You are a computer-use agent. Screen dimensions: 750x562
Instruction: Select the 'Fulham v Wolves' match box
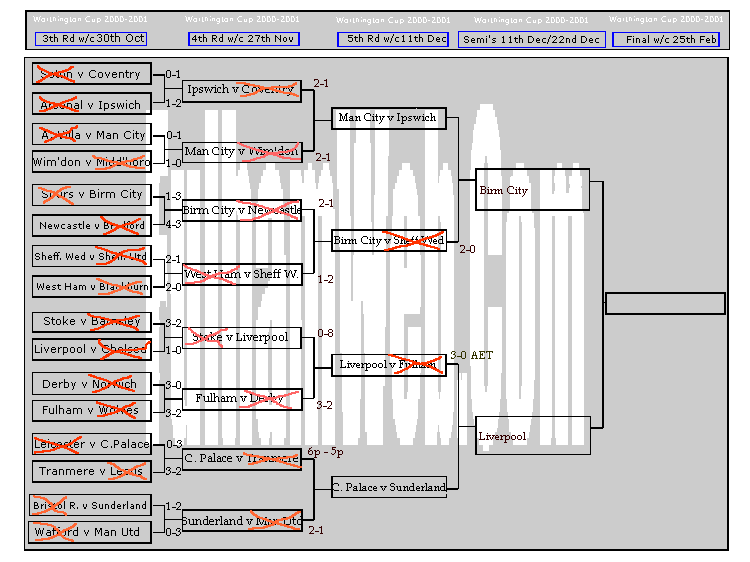[92, 410]
